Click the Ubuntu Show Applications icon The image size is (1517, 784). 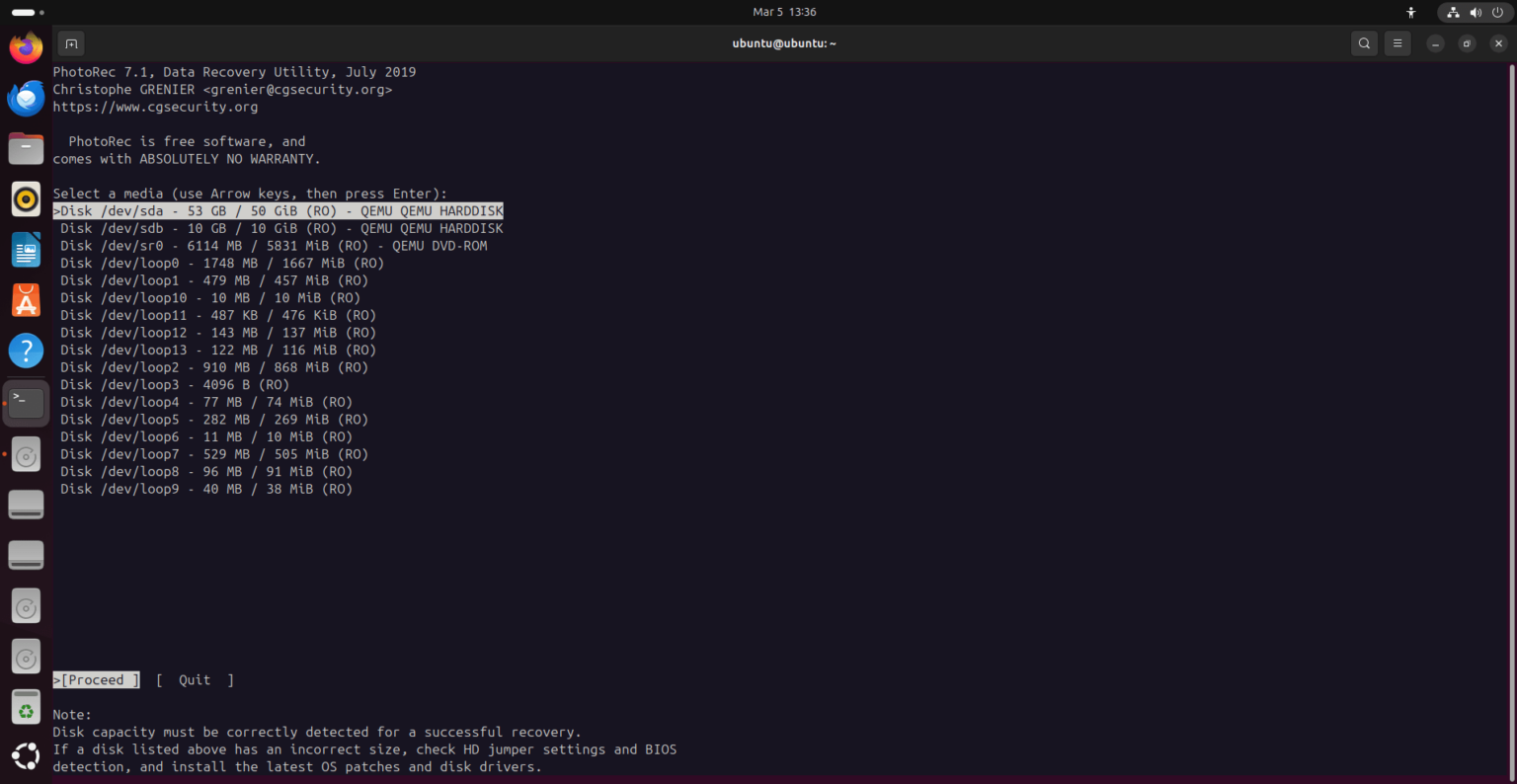point(26,756)
